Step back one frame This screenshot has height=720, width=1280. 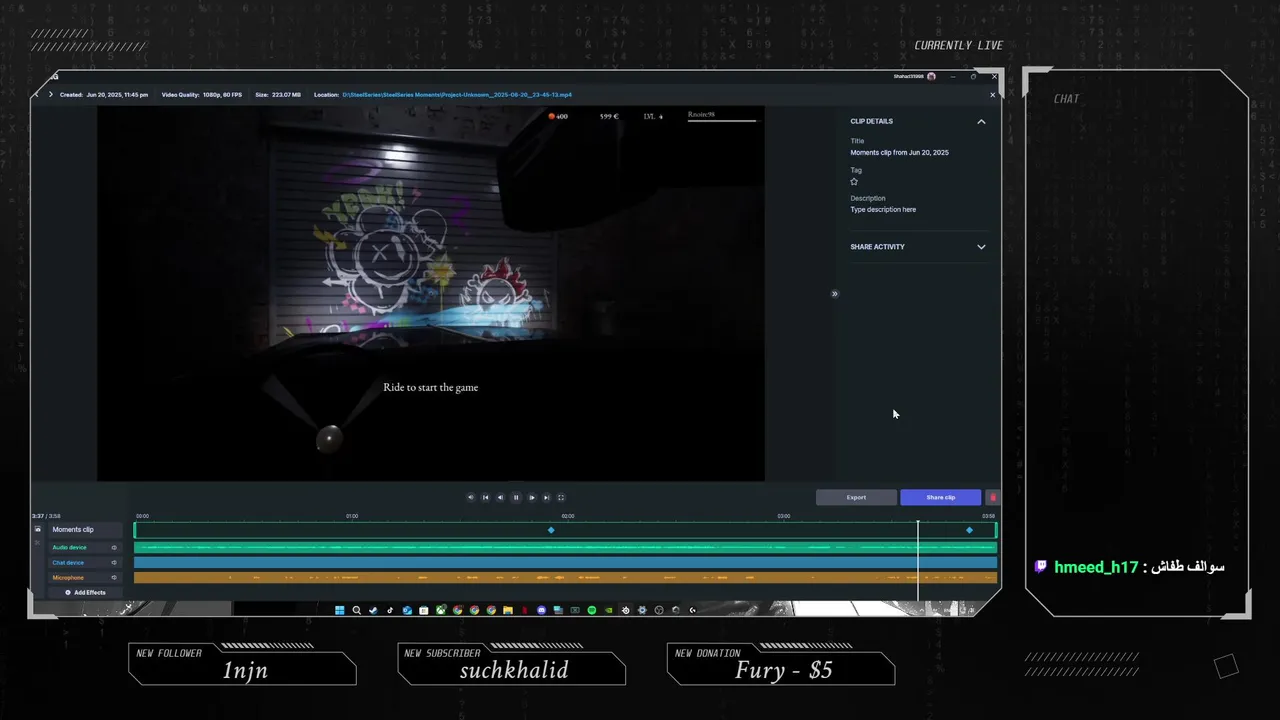(501, 497)
